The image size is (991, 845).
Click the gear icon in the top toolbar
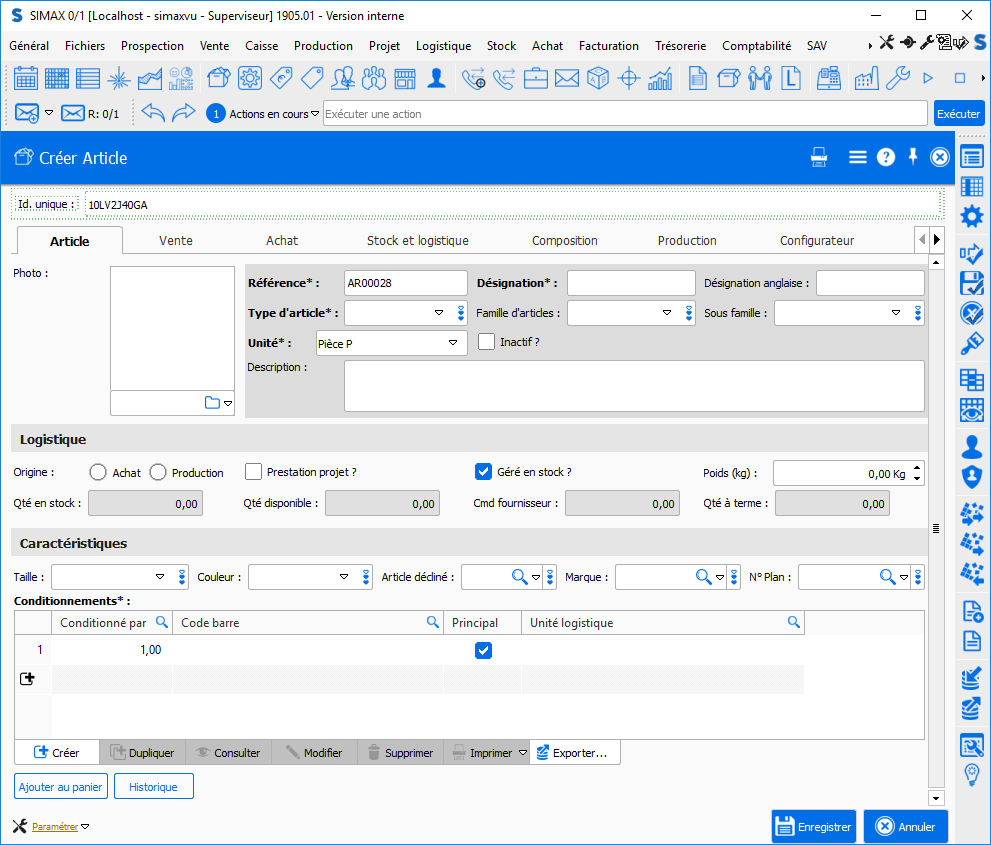click(249, 78)
